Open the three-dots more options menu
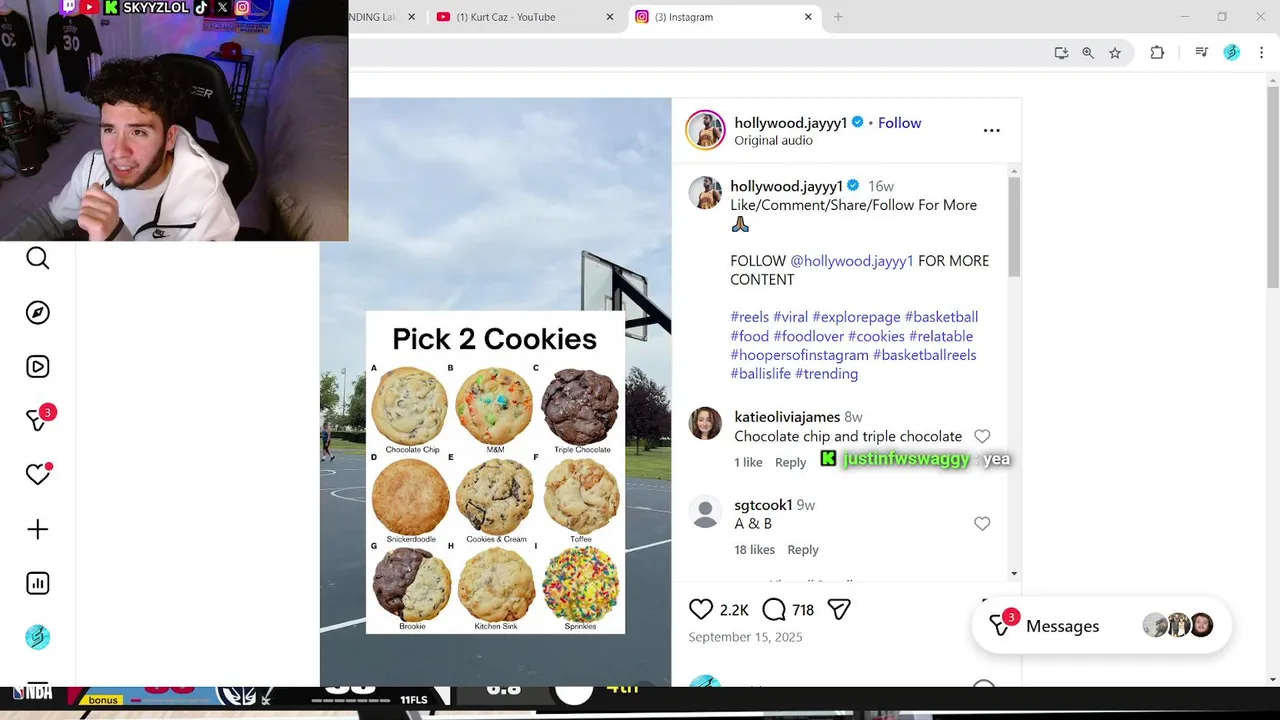 pos(991,130)
